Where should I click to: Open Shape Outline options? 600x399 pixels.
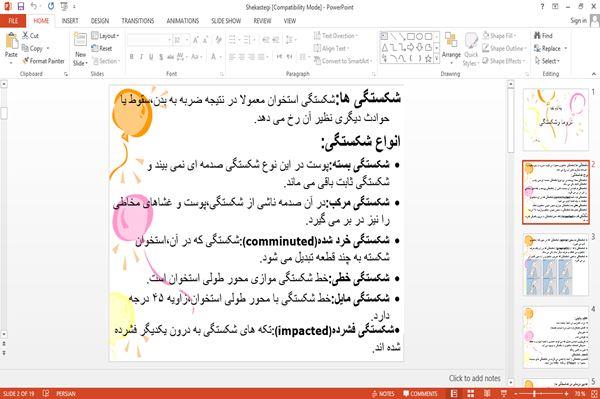pos(505,48)
